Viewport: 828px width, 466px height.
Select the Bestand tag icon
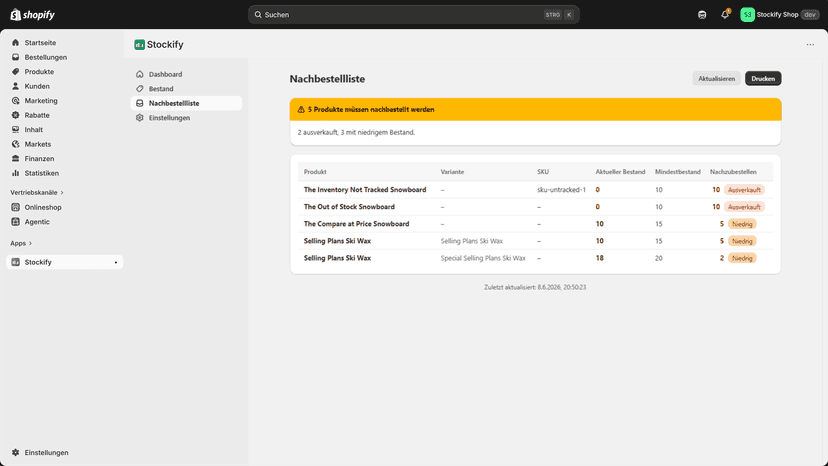click(139, 89)
